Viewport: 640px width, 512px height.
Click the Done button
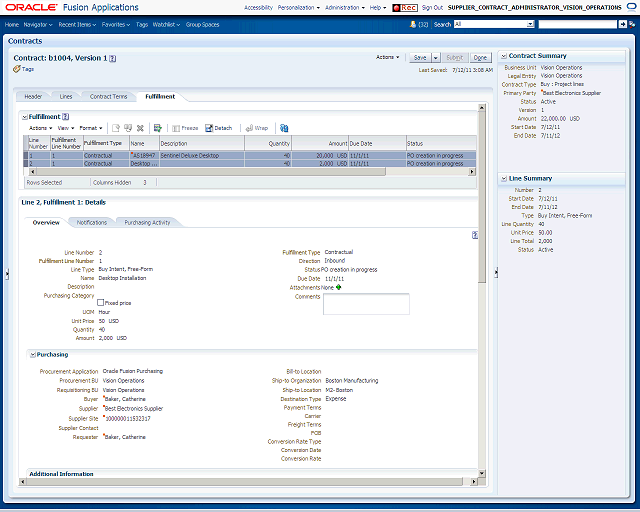pyautogui.click(x=480, y=58)
